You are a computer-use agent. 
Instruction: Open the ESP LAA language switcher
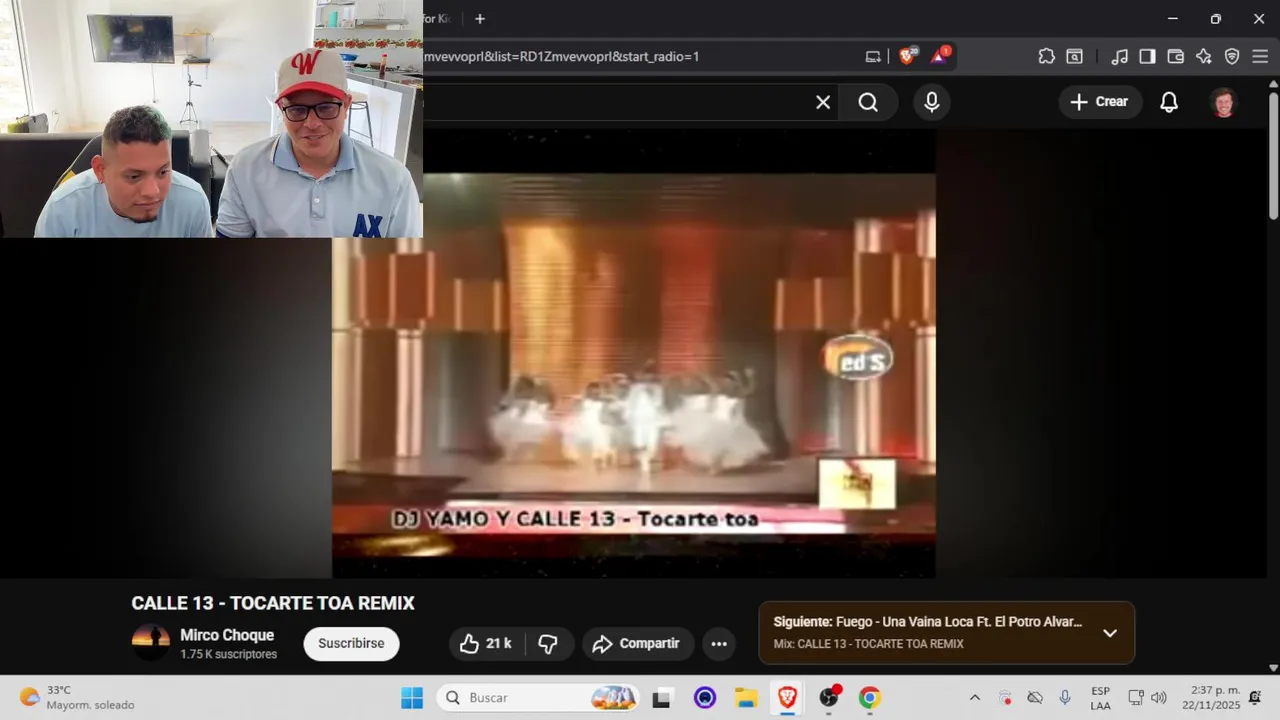1100,698
